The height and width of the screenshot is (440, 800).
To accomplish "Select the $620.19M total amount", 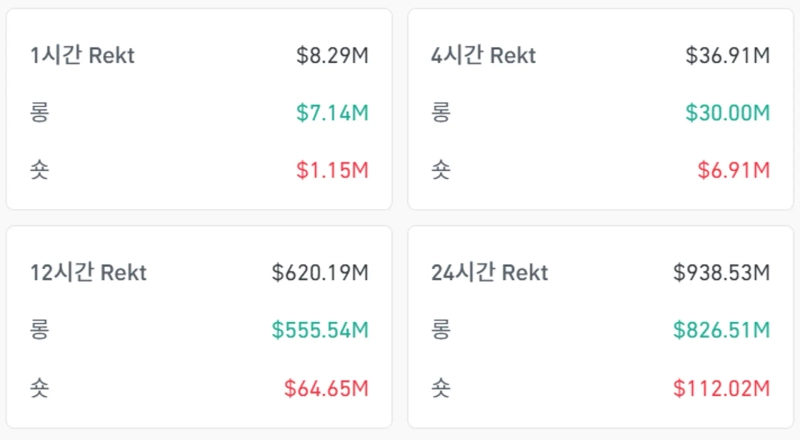I will tap(320, 273).
